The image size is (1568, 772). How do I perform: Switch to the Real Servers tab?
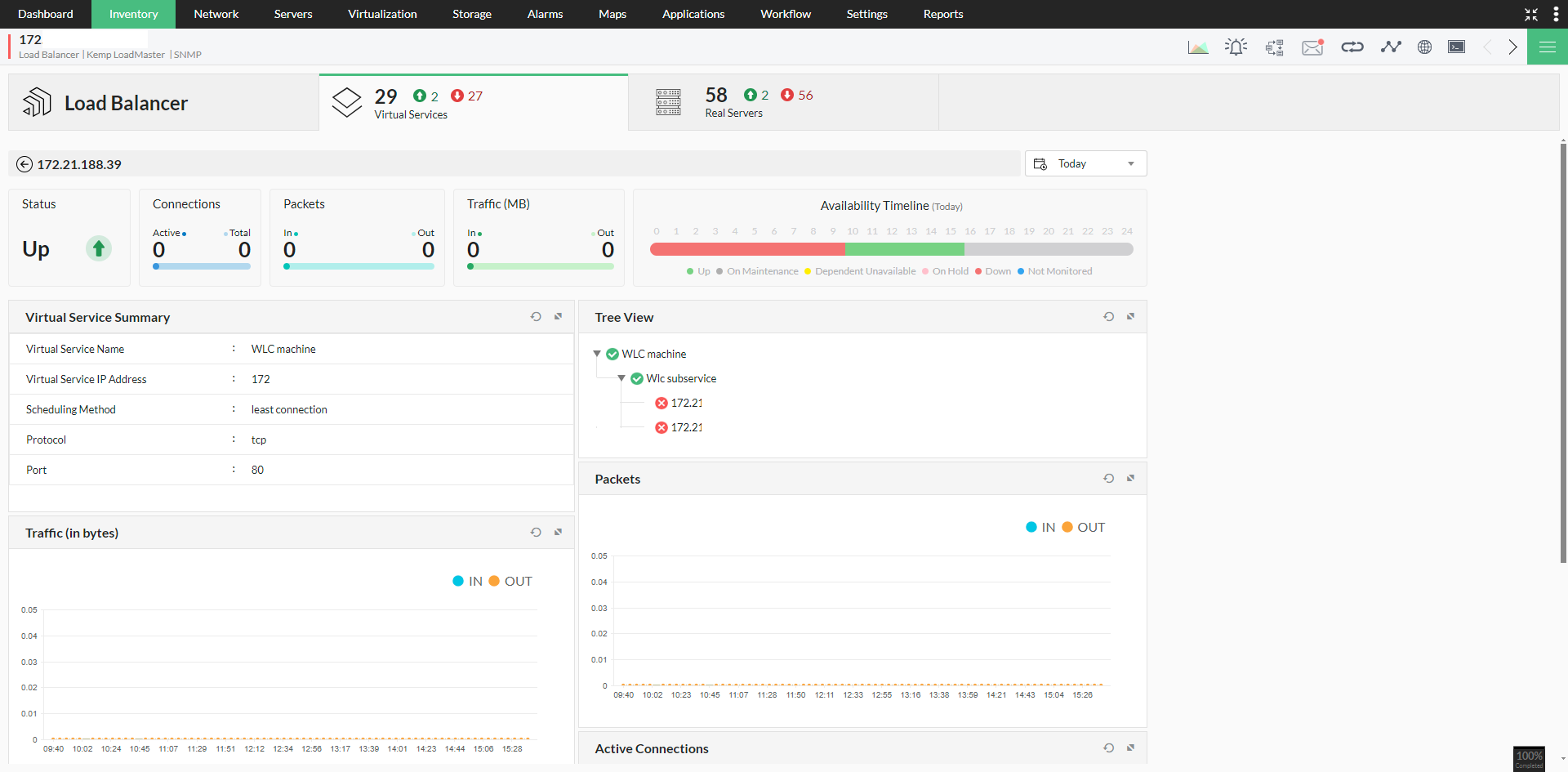pyautogui.click(x=782, y=101)
